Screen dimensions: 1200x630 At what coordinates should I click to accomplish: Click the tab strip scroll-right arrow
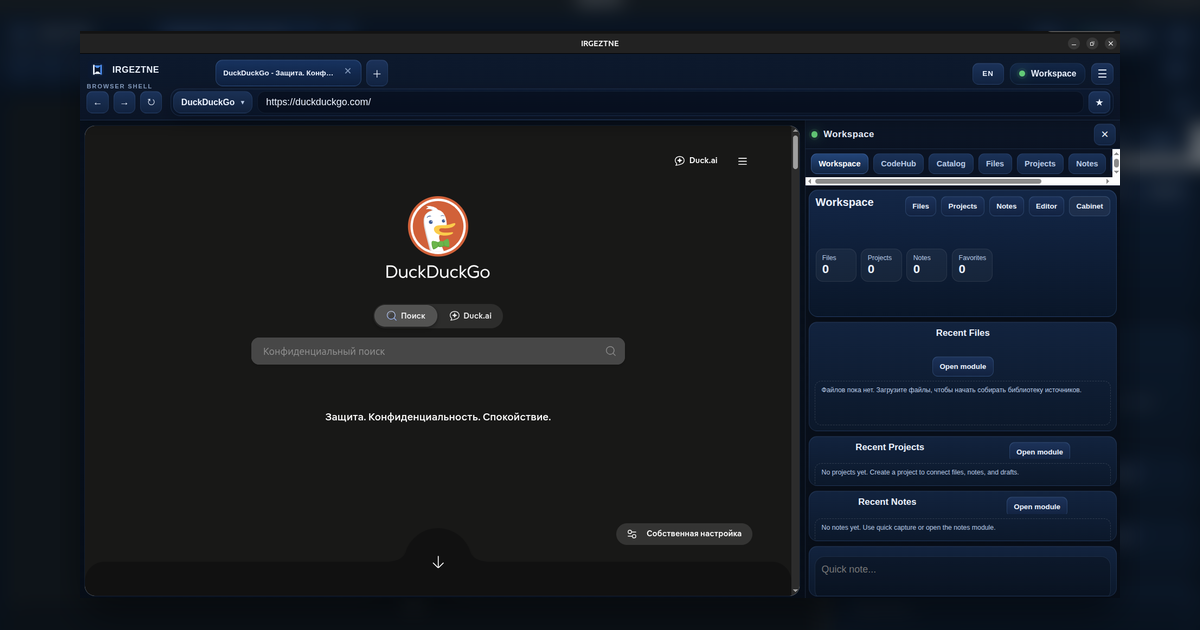click(x=1107, y=181)
